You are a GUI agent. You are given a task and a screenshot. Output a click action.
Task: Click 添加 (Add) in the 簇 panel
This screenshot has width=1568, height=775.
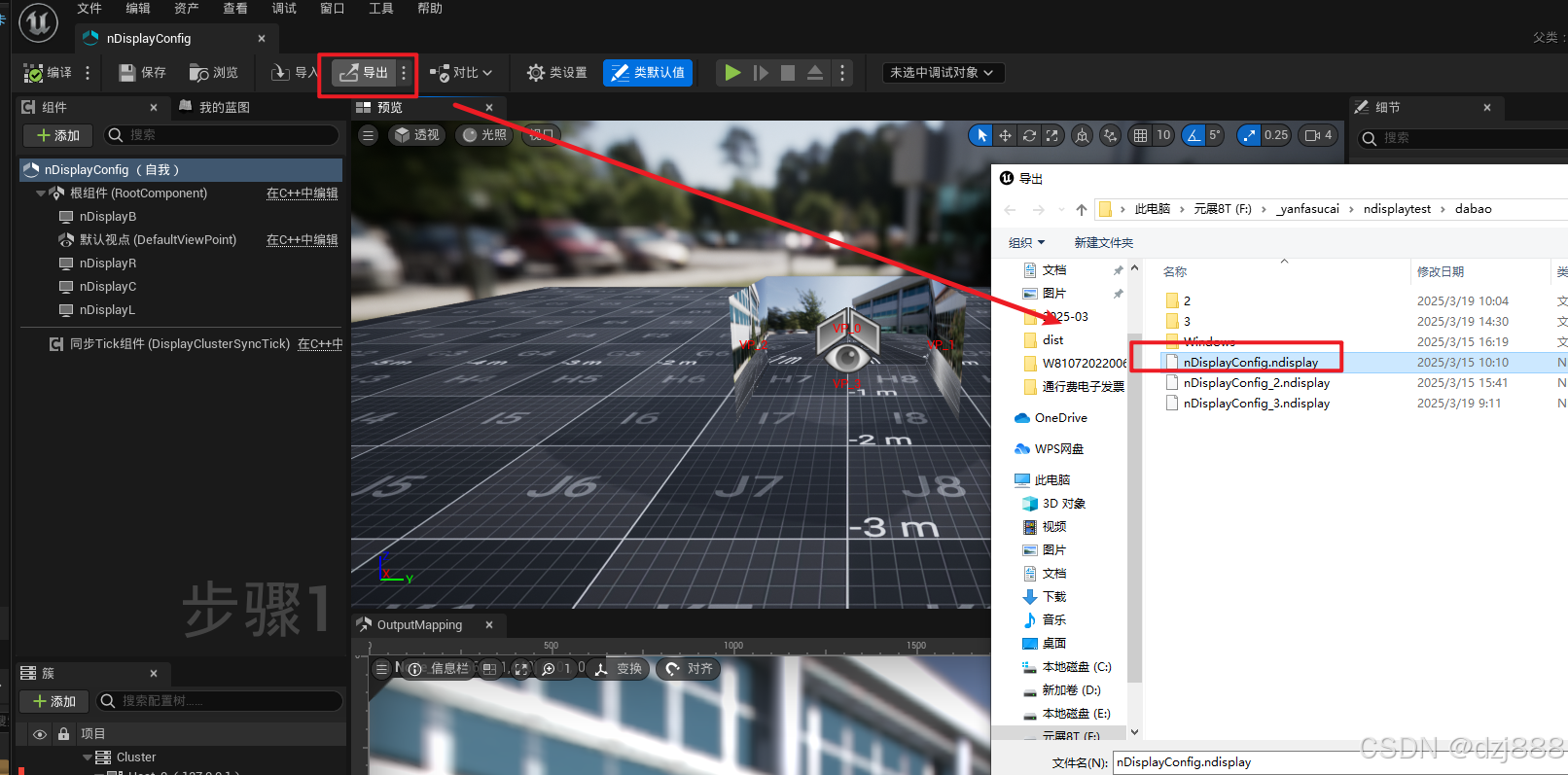coord(53,701)
